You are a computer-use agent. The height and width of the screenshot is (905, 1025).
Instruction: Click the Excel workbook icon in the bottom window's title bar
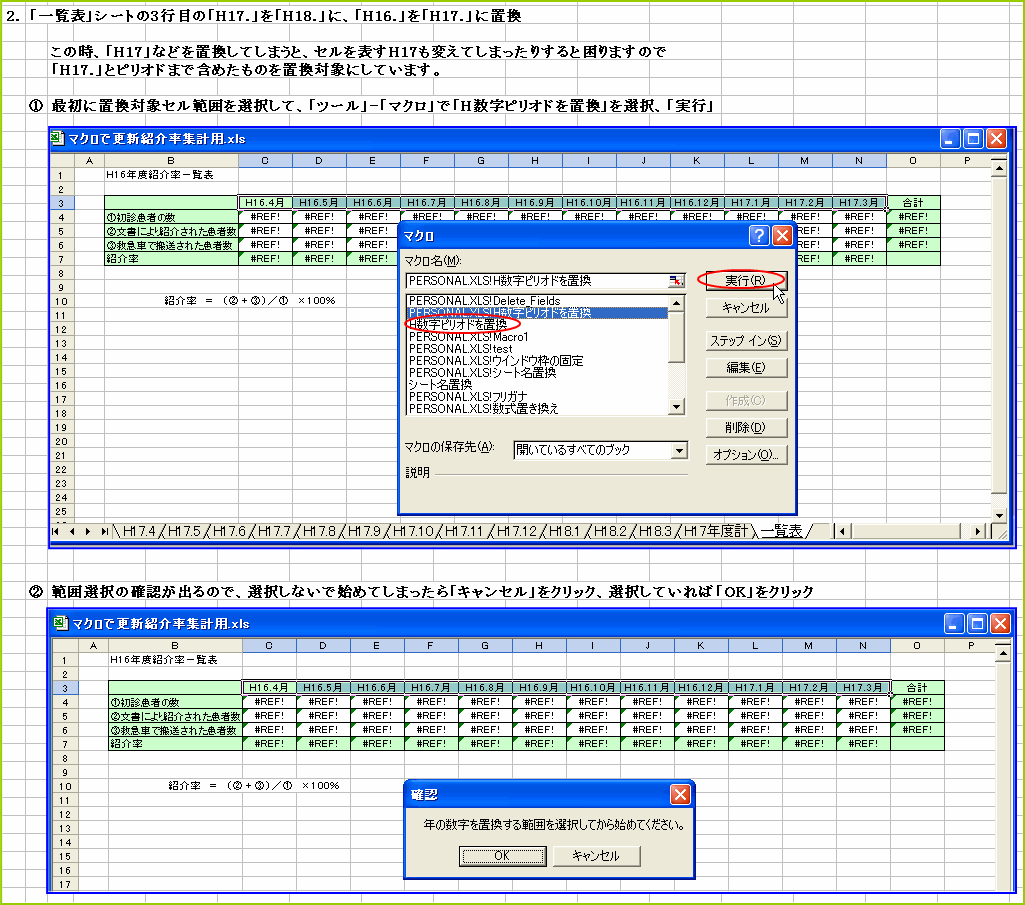pos(56,623)
